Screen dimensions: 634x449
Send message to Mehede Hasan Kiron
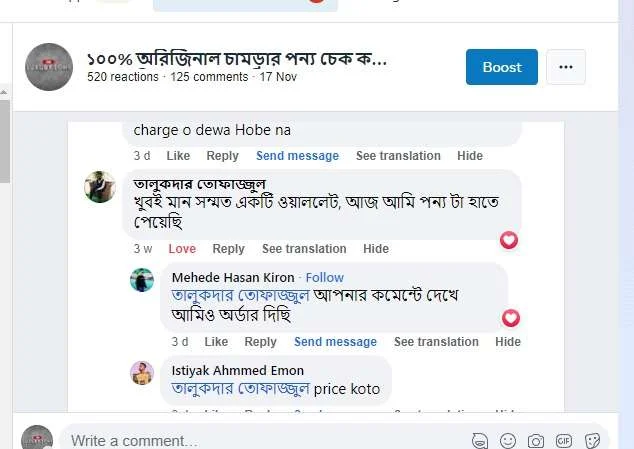(335, 342)
